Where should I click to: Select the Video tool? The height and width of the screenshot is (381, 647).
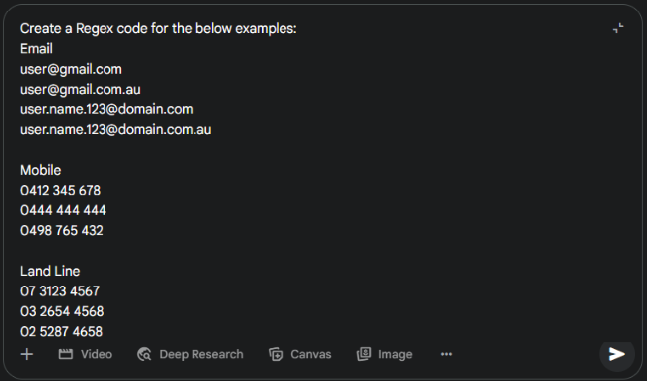pos(85,354)
